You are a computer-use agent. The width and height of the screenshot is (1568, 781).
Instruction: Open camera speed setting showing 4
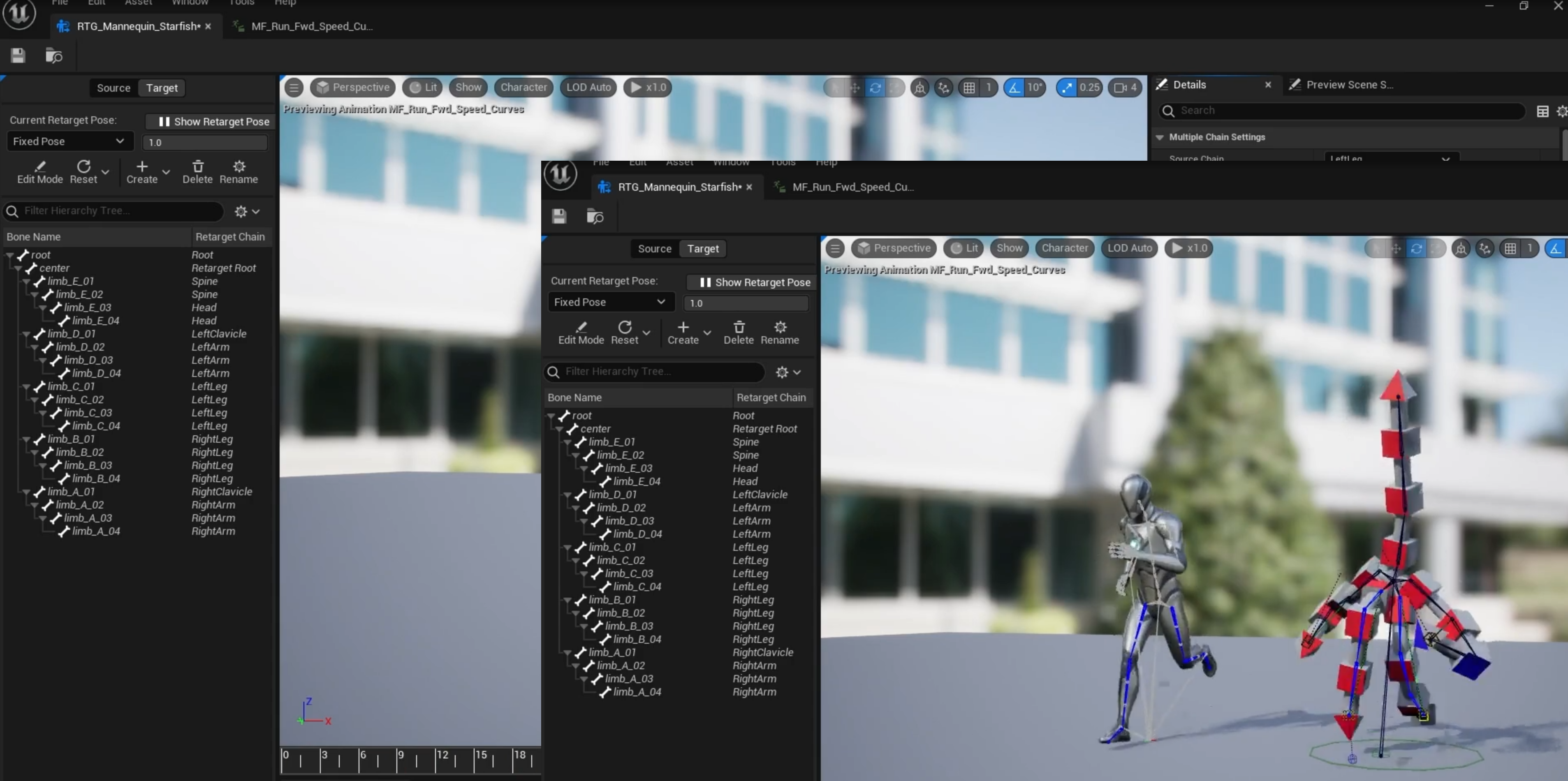point(1125,88)
